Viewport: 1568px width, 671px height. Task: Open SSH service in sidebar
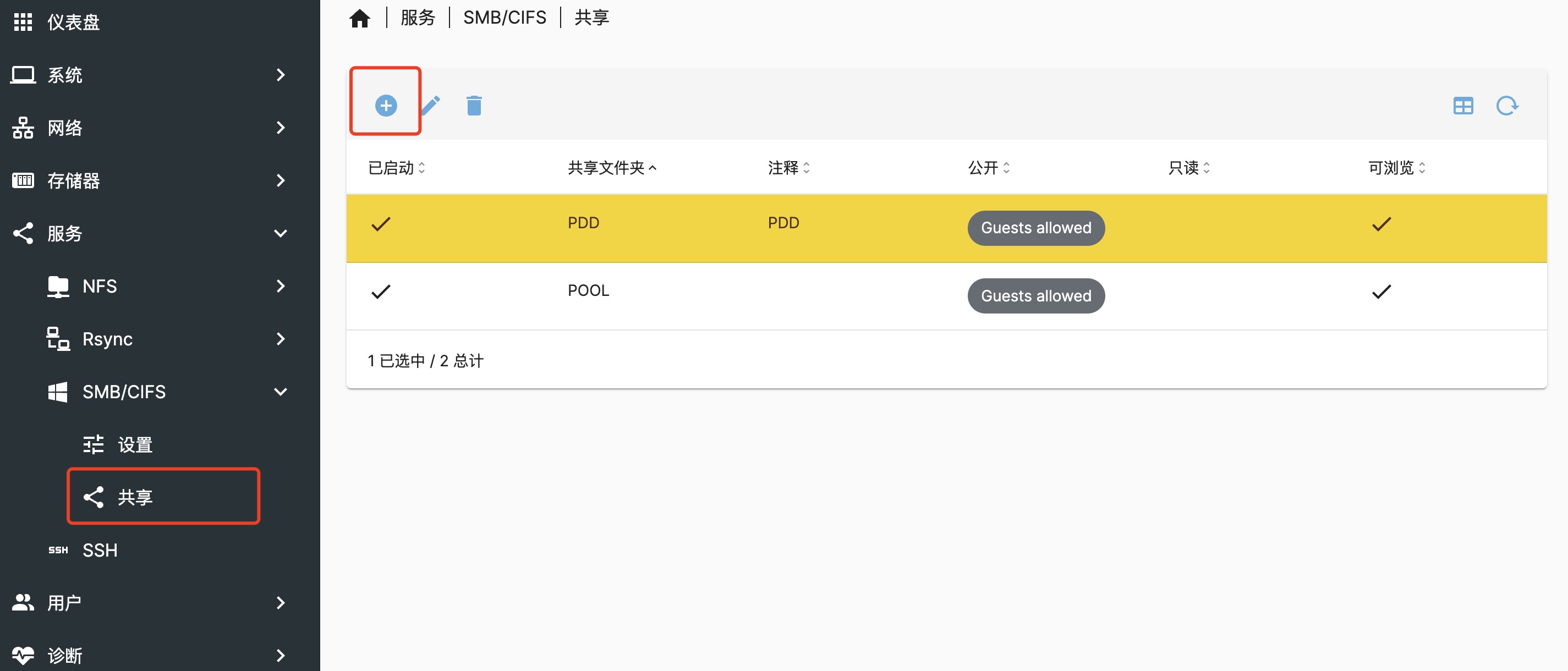pos(100,550)
